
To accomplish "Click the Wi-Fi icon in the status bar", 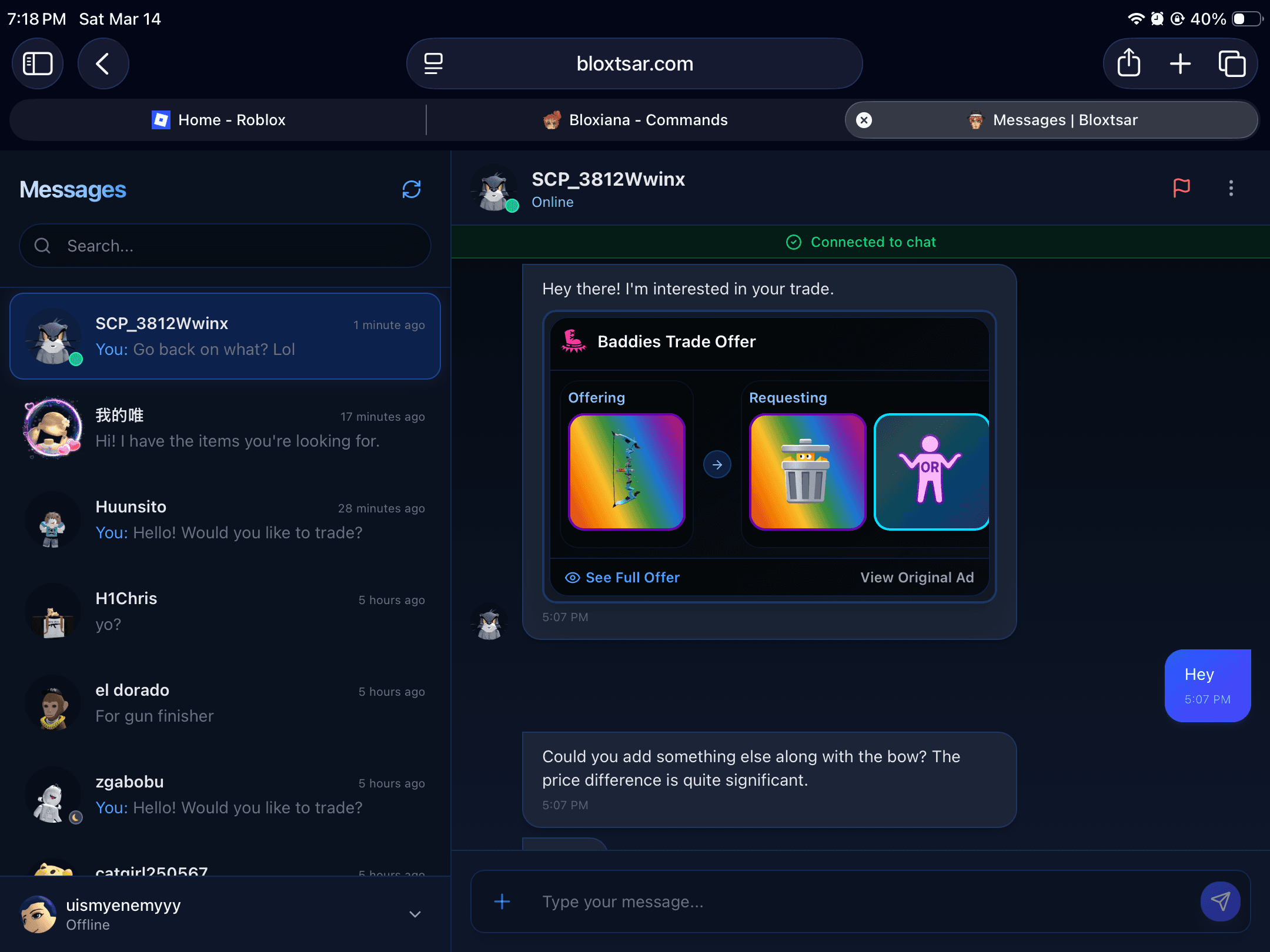I will pyautogui.click(x=1135, y=19).
